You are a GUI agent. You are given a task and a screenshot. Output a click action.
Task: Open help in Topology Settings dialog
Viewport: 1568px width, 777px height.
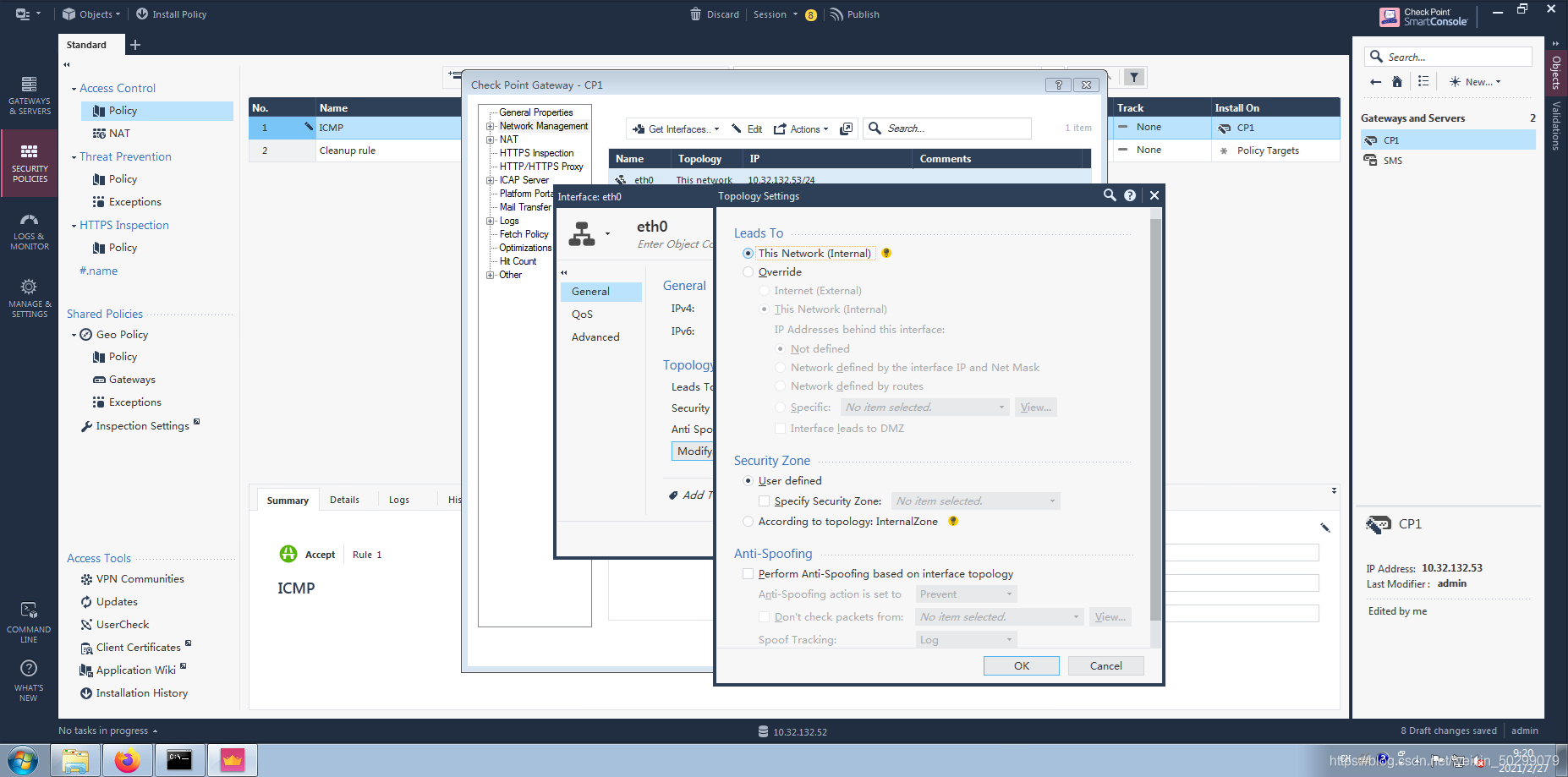click(x=1130, y=195)
